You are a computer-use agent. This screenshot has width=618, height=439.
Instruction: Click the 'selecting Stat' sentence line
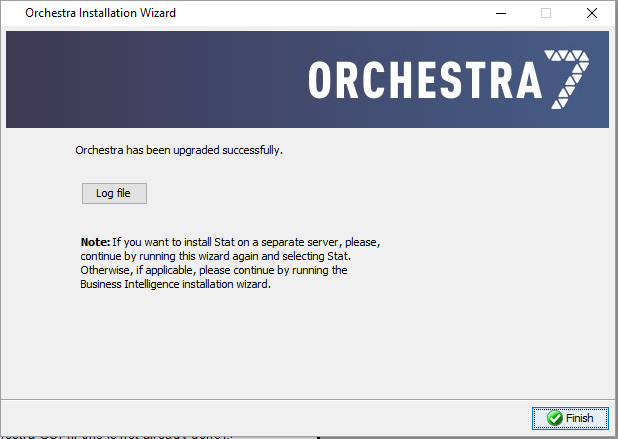point(216,256)
